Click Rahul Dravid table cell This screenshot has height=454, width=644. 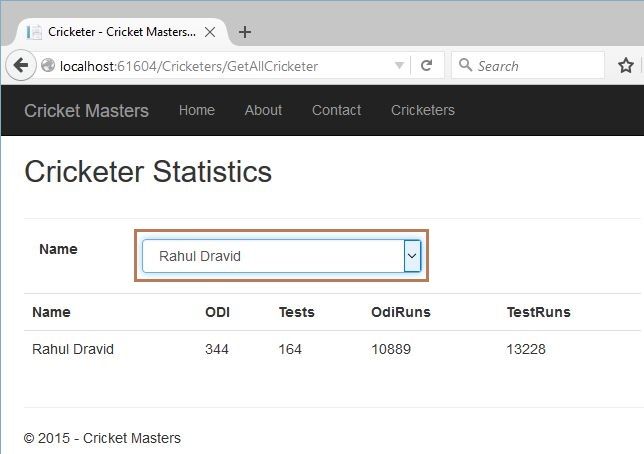pos(73,349)
